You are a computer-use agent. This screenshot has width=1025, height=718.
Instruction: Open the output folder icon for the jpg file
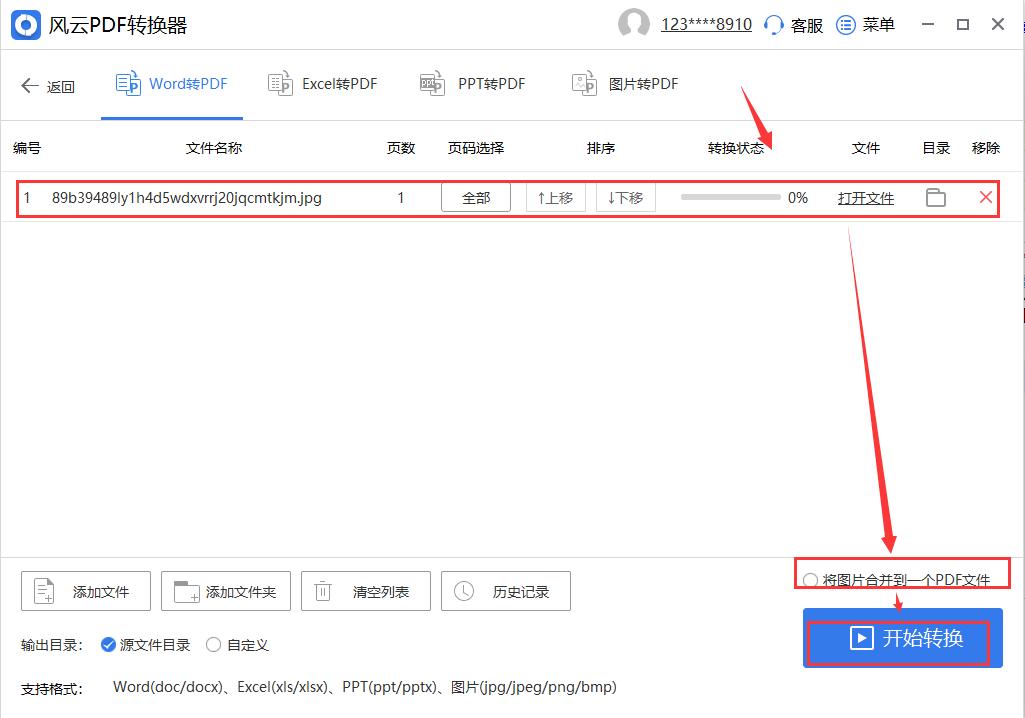(x=936, y=197)
